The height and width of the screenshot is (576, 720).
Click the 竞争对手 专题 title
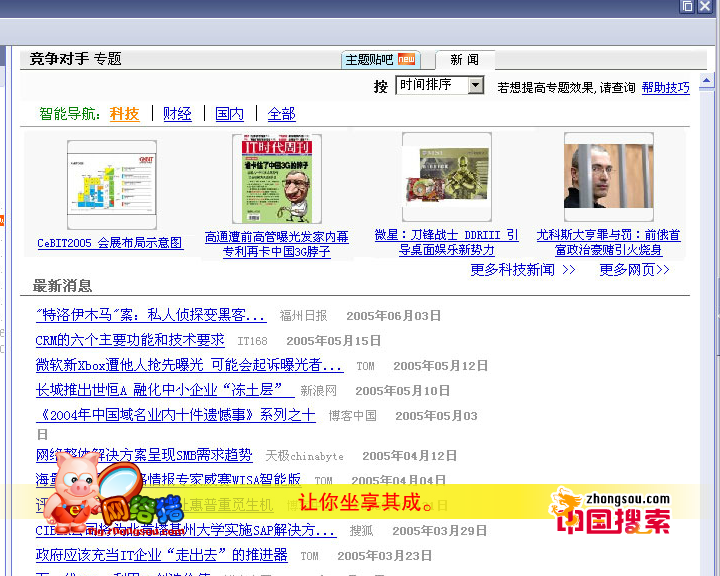click(75, 59)
